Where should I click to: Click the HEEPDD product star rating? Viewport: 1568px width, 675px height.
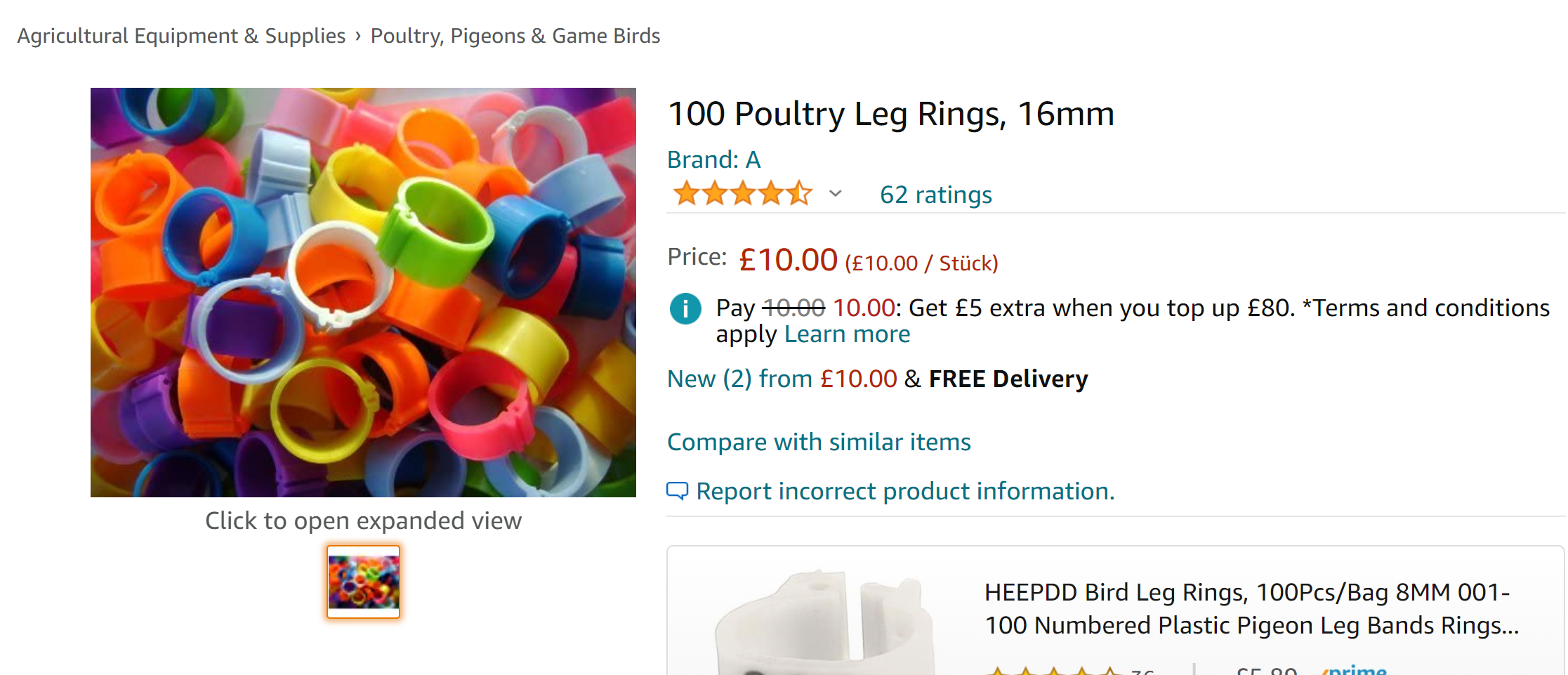click(1053, 671)
